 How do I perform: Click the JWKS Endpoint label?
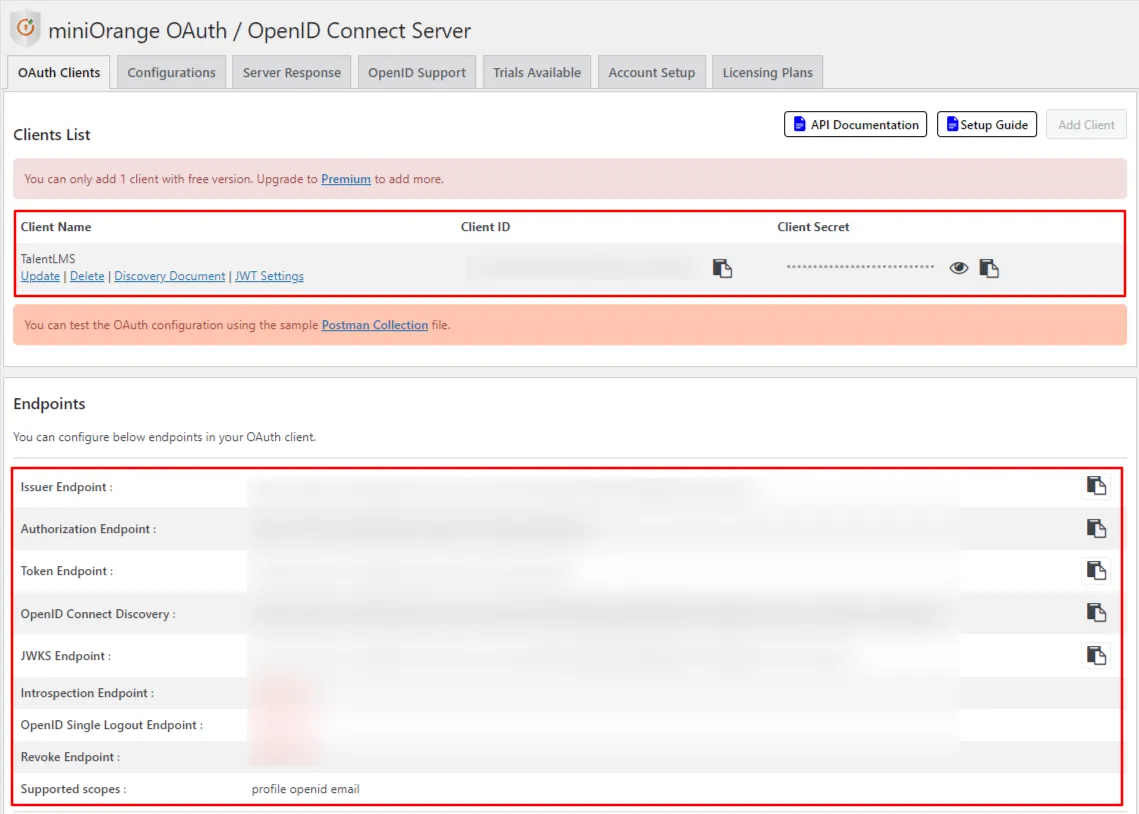tap(65, 656)
